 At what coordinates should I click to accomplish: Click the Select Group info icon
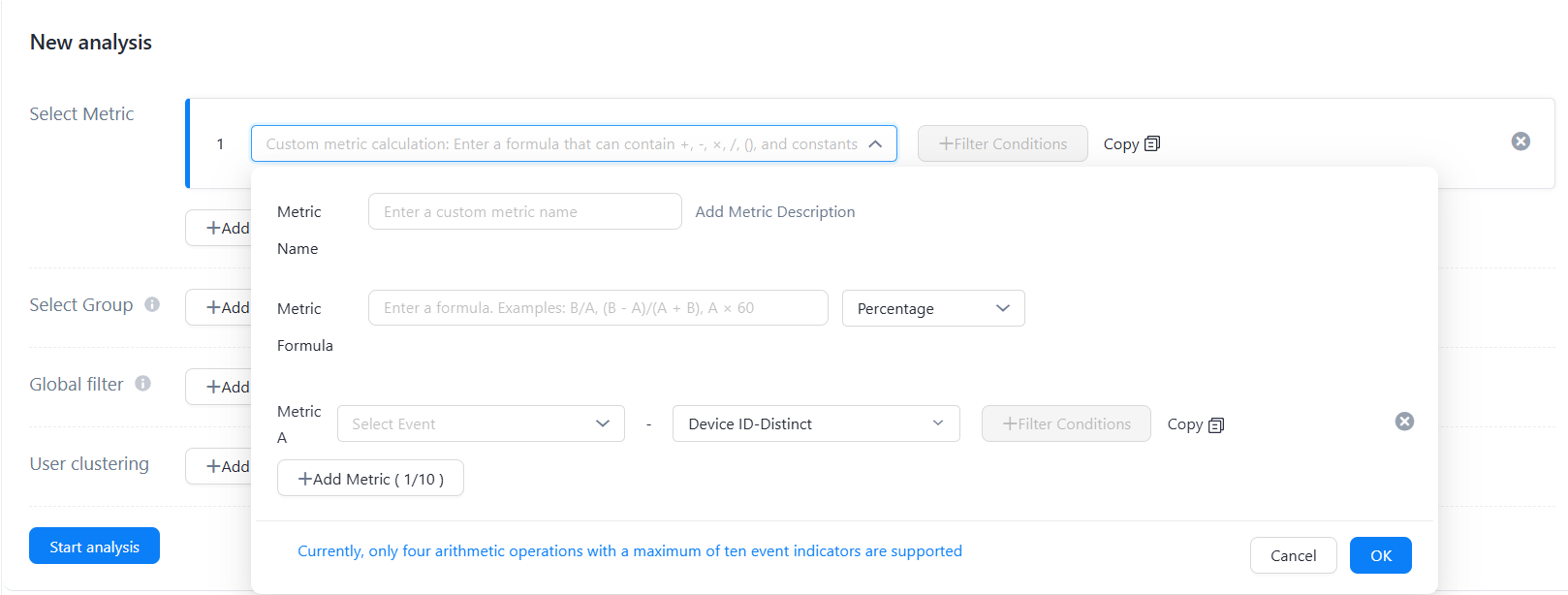152,304
